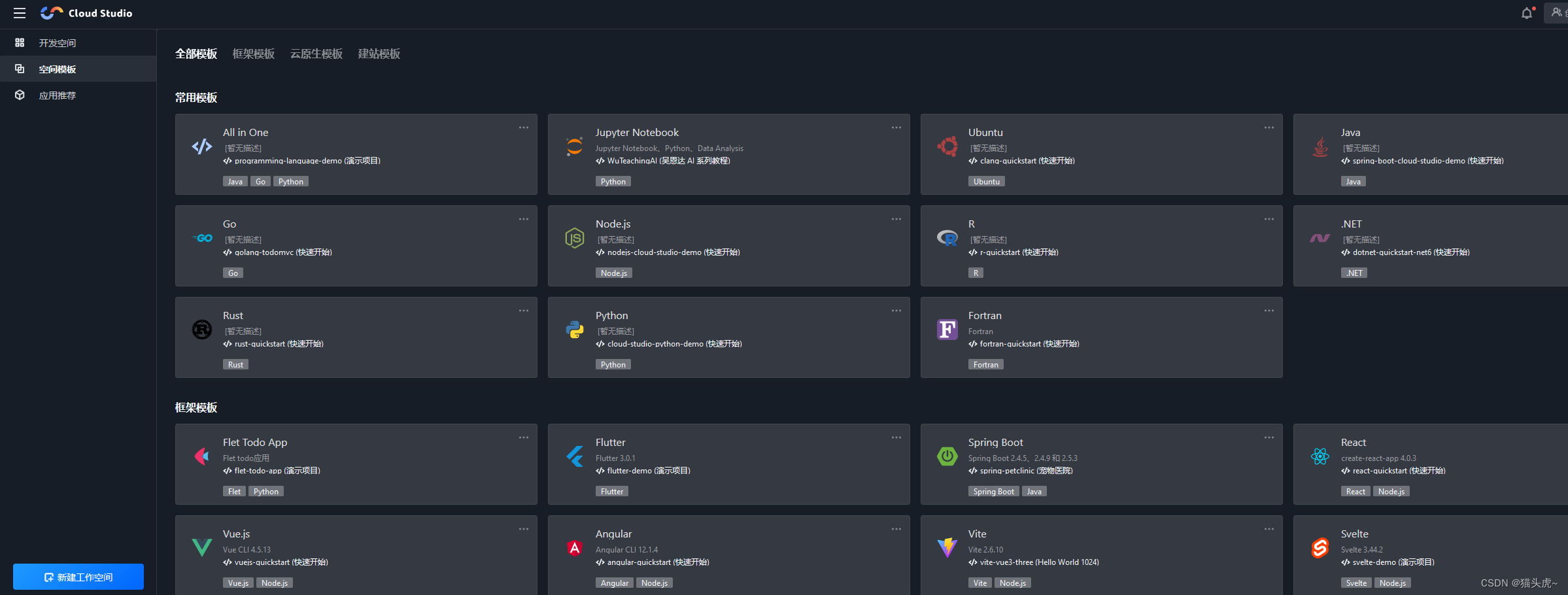
Task: Click the R language logo icon
Action: click(x=947, y=238)
